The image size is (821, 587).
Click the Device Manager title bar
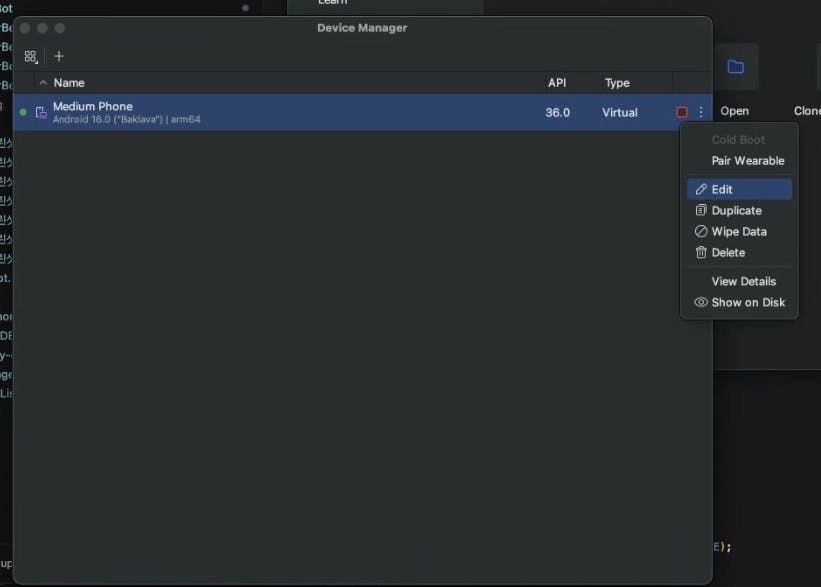click(362, 28)
